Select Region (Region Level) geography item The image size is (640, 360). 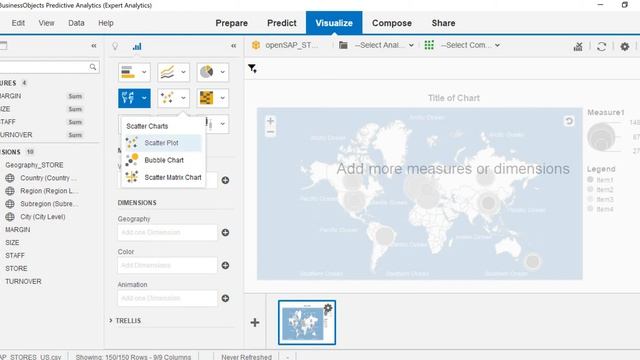click(x=49, y=191)
